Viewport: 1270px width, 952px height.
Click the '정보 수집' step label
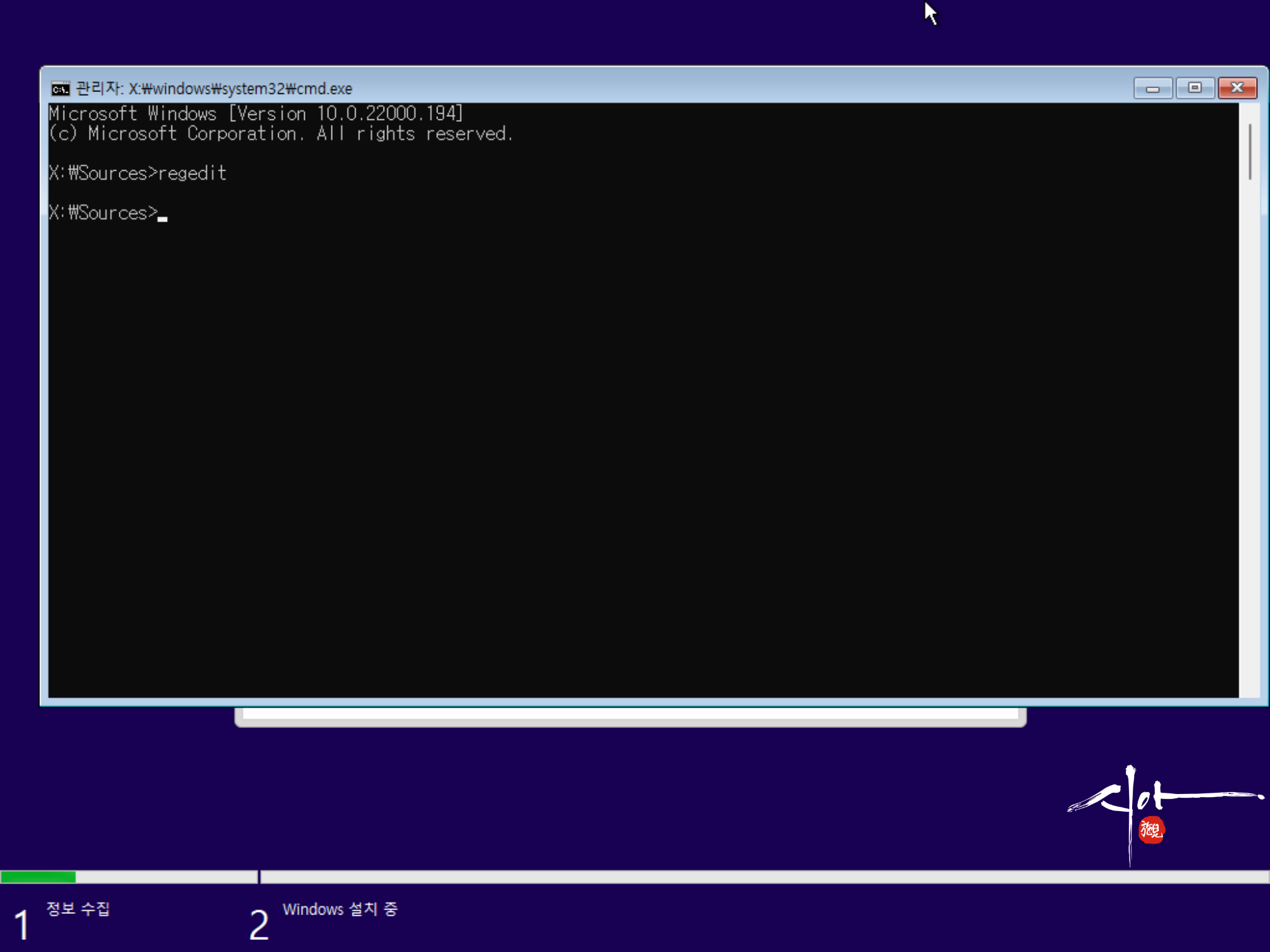[x=78, y=908]
